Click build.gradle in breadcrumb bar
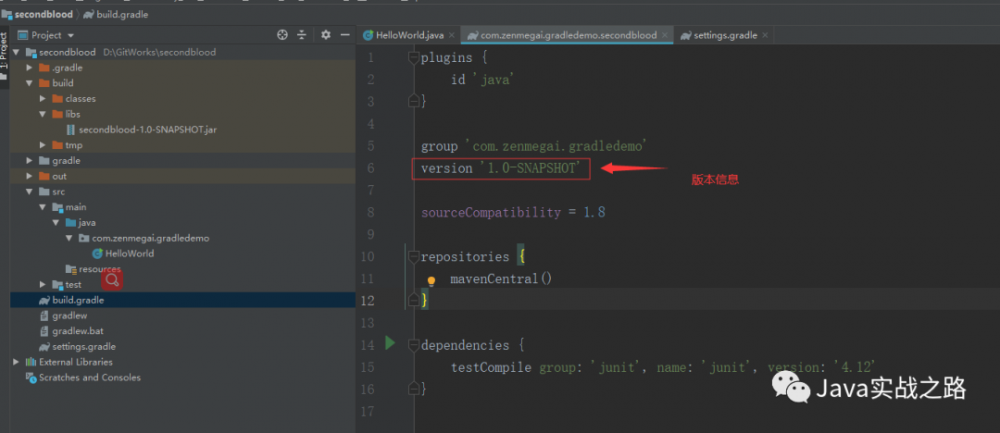Image resolution: width=1000 pixels, height=433 pixels. click(x=122, y=14)
